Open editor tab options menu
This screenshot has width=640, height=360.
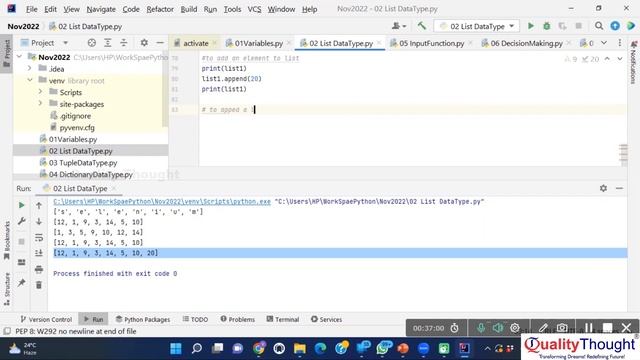click(620, 43)
